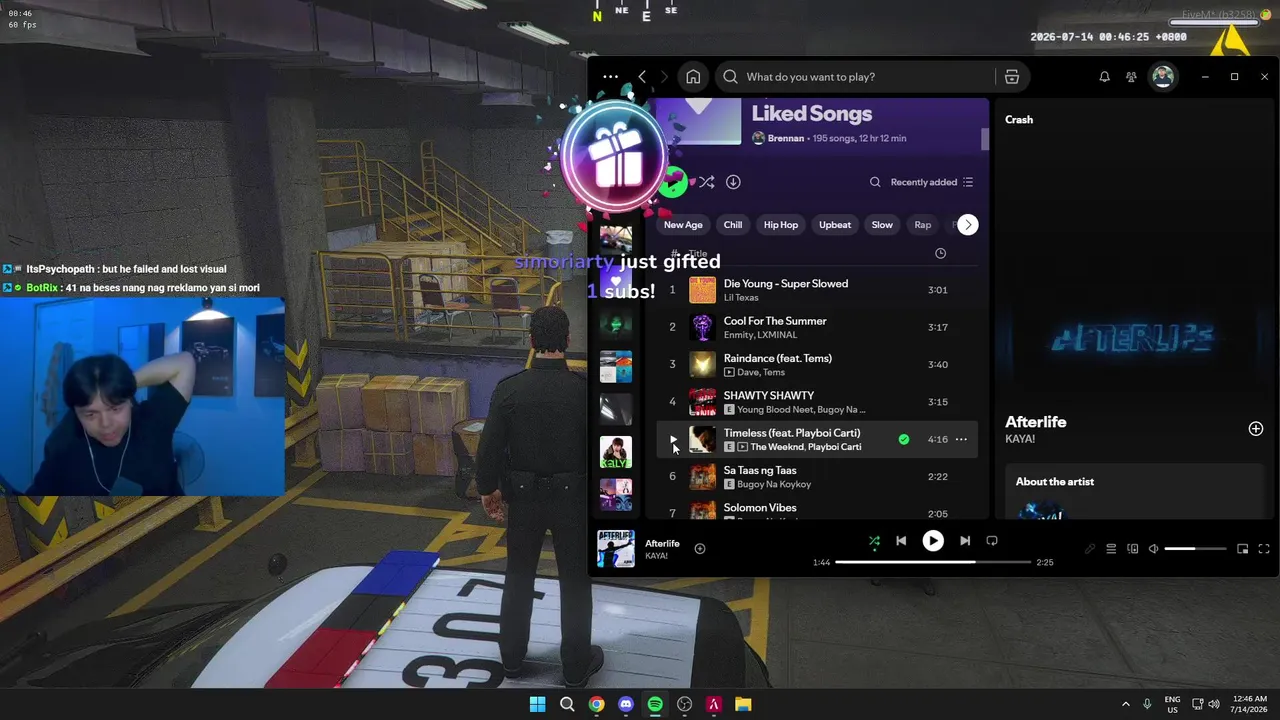Filter Liked Songs by Hip Hop
The width and height of the screenshot is (1280, 720).
[x=781, y=225]
